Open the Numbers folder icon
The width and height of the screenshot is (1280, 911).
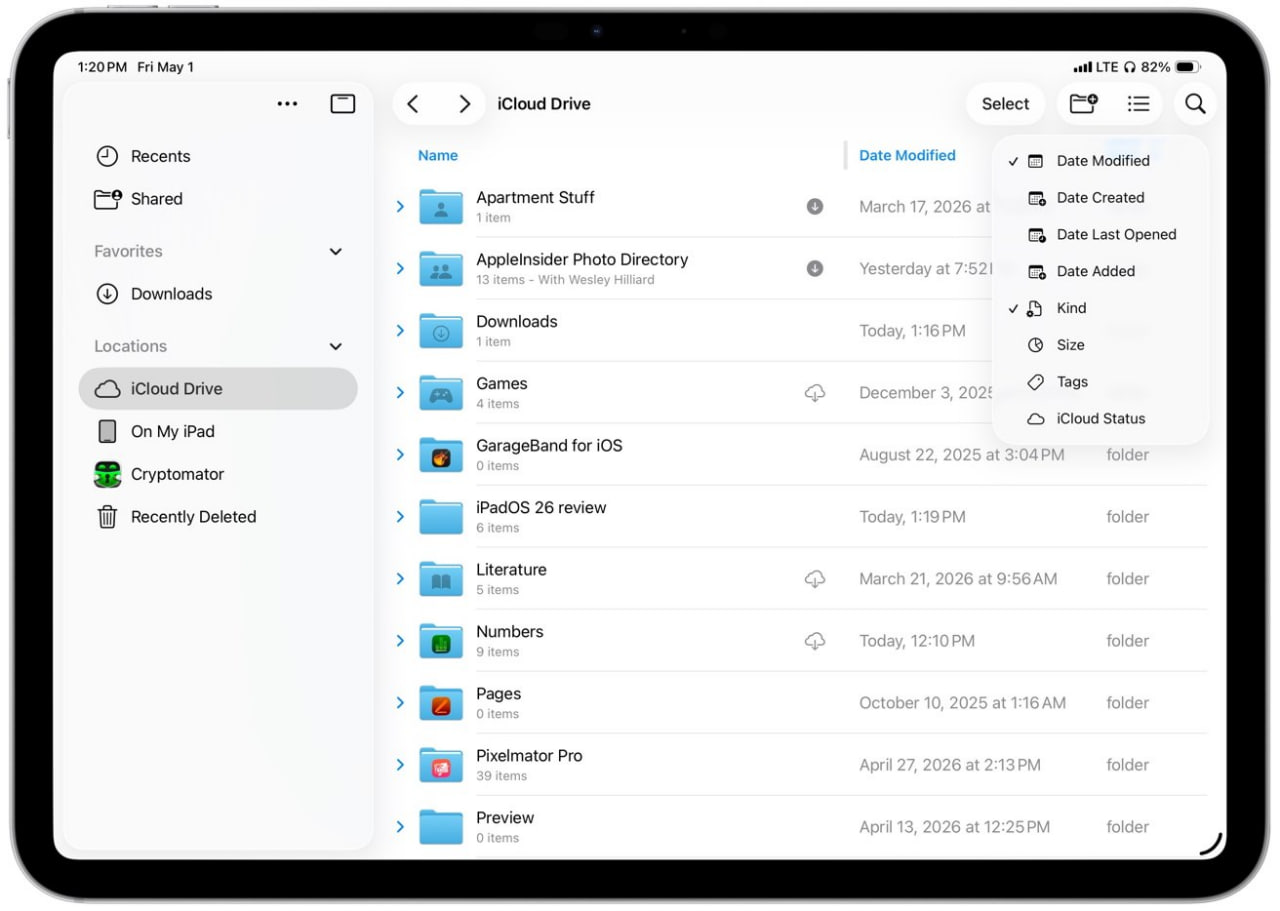click(x=441, y=640)
